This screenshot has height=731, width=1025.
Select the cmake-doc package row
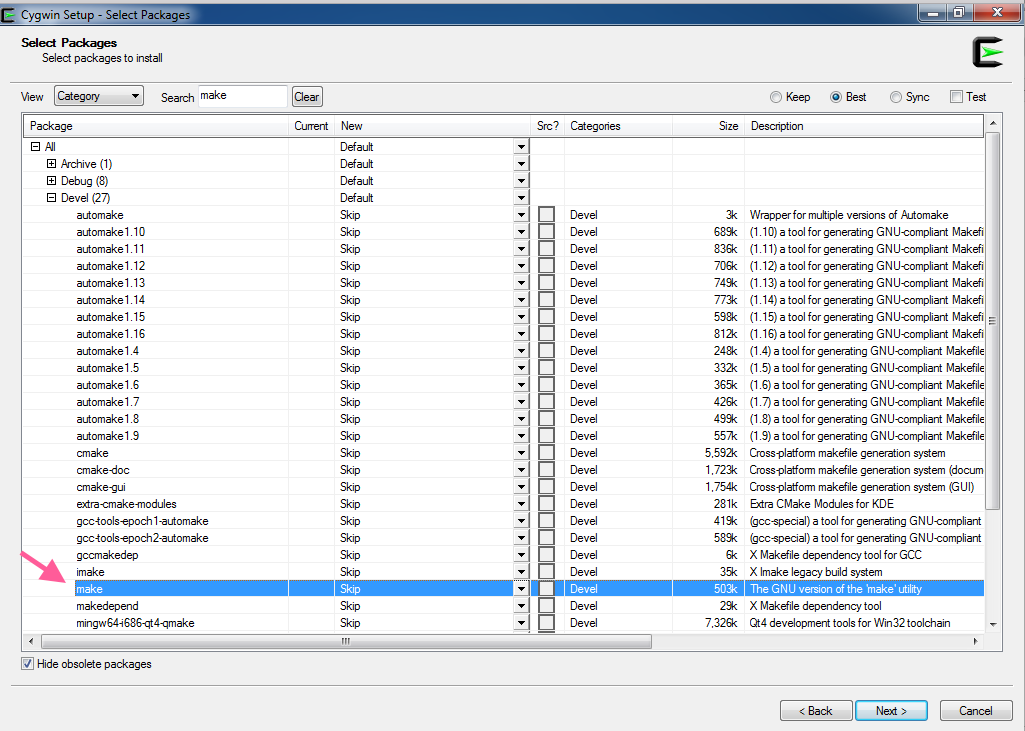click(x=503, y=469)
